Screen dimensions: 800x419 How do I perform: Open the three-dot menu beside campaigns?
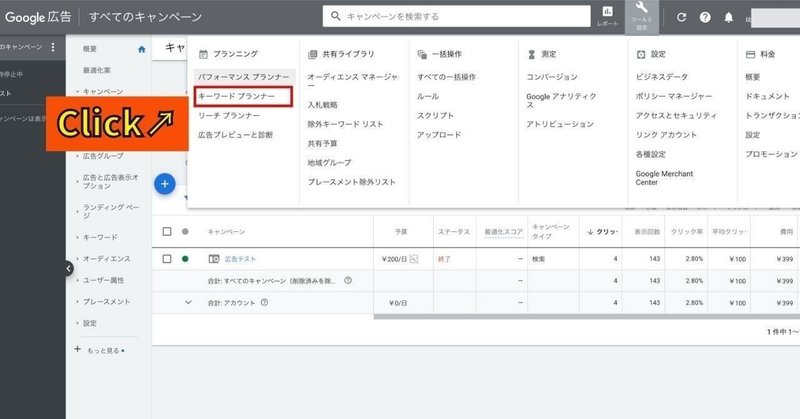pos(53,47)
